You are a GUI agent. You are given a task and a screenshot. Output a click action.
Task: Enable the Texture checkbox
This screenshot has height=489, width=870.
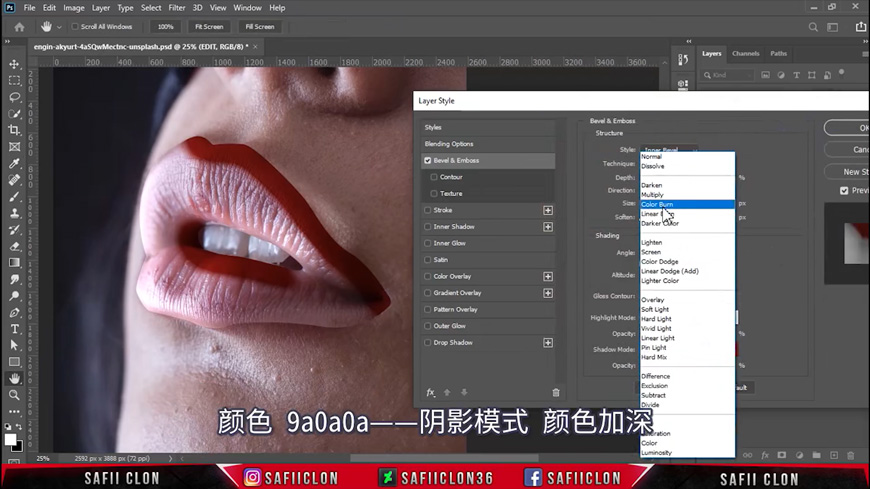434,194
